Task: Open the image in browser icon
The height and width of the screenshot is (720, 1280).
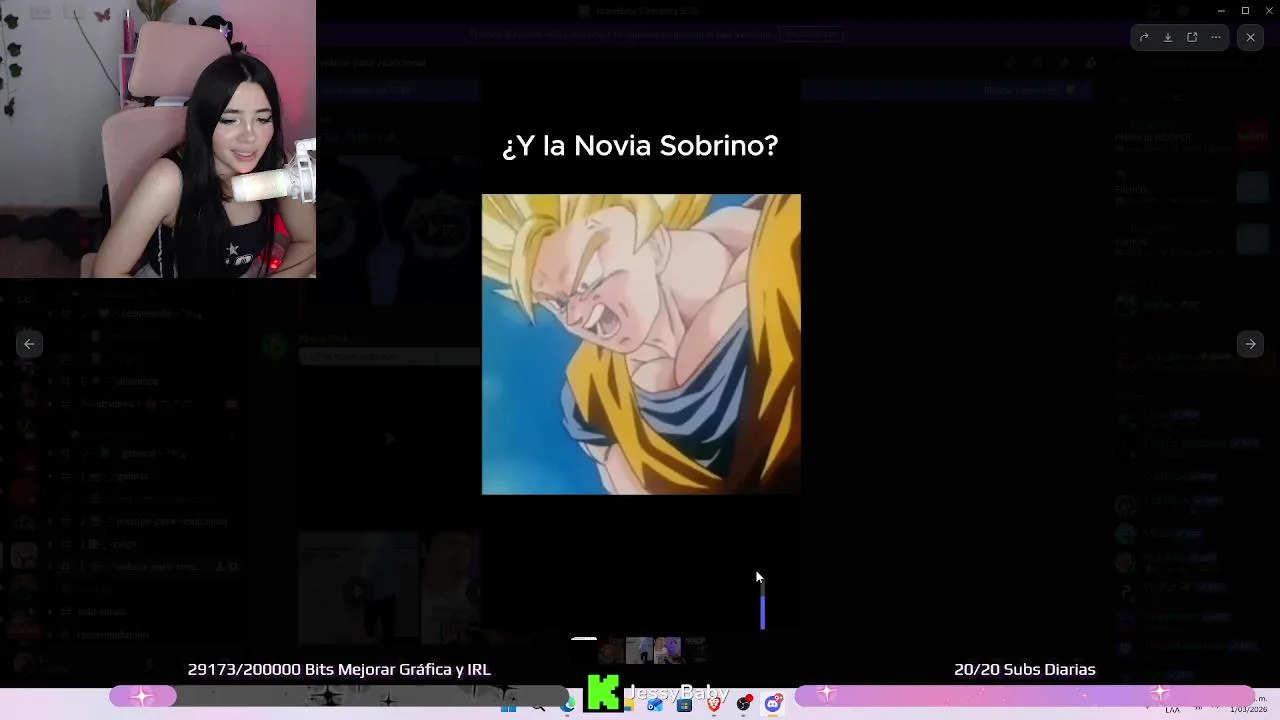Action: tap(1192, 37)
